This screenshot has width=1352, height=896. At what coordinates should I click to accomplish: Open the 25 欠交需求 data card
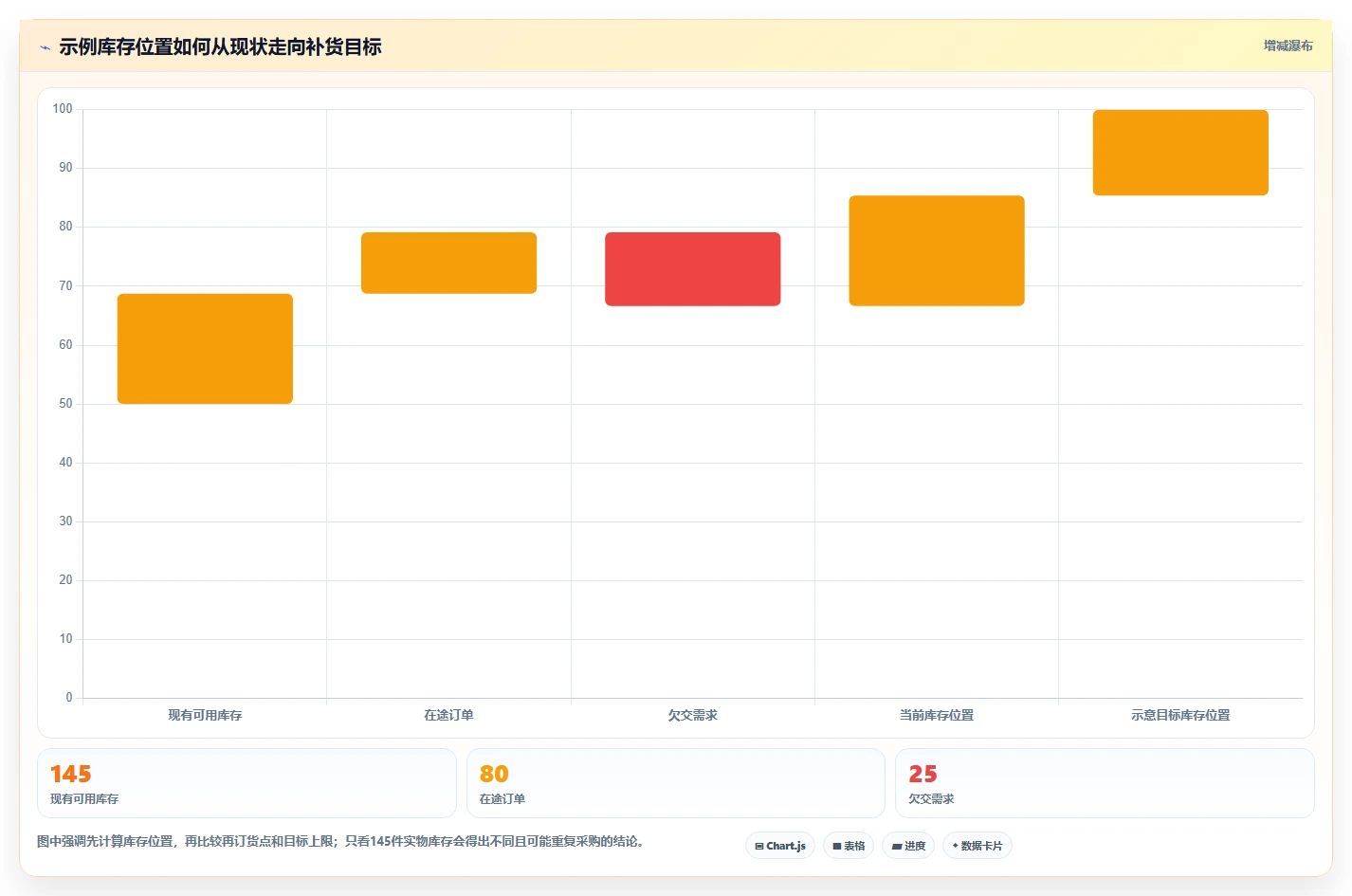click(1105, 783)
